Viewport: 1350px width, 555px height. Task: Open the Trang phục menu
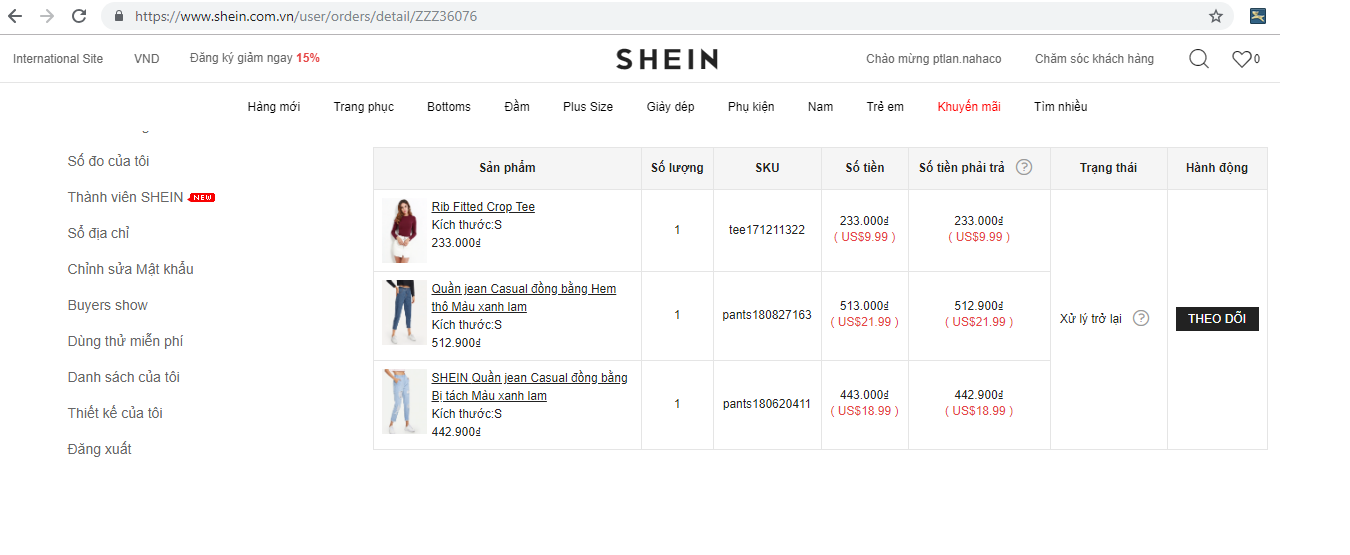pos(364,107)
